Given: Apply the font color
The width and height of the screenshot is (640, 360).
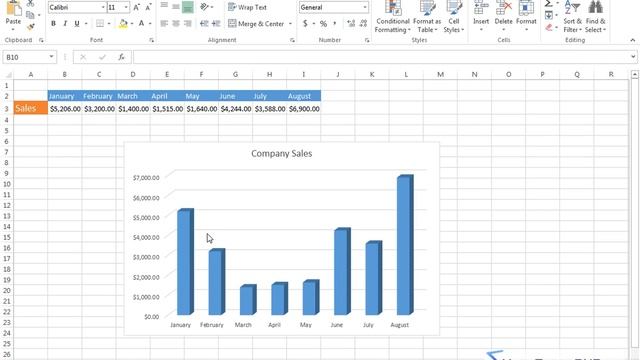Looking at the screenshot, I should click(x=141, y=24).
